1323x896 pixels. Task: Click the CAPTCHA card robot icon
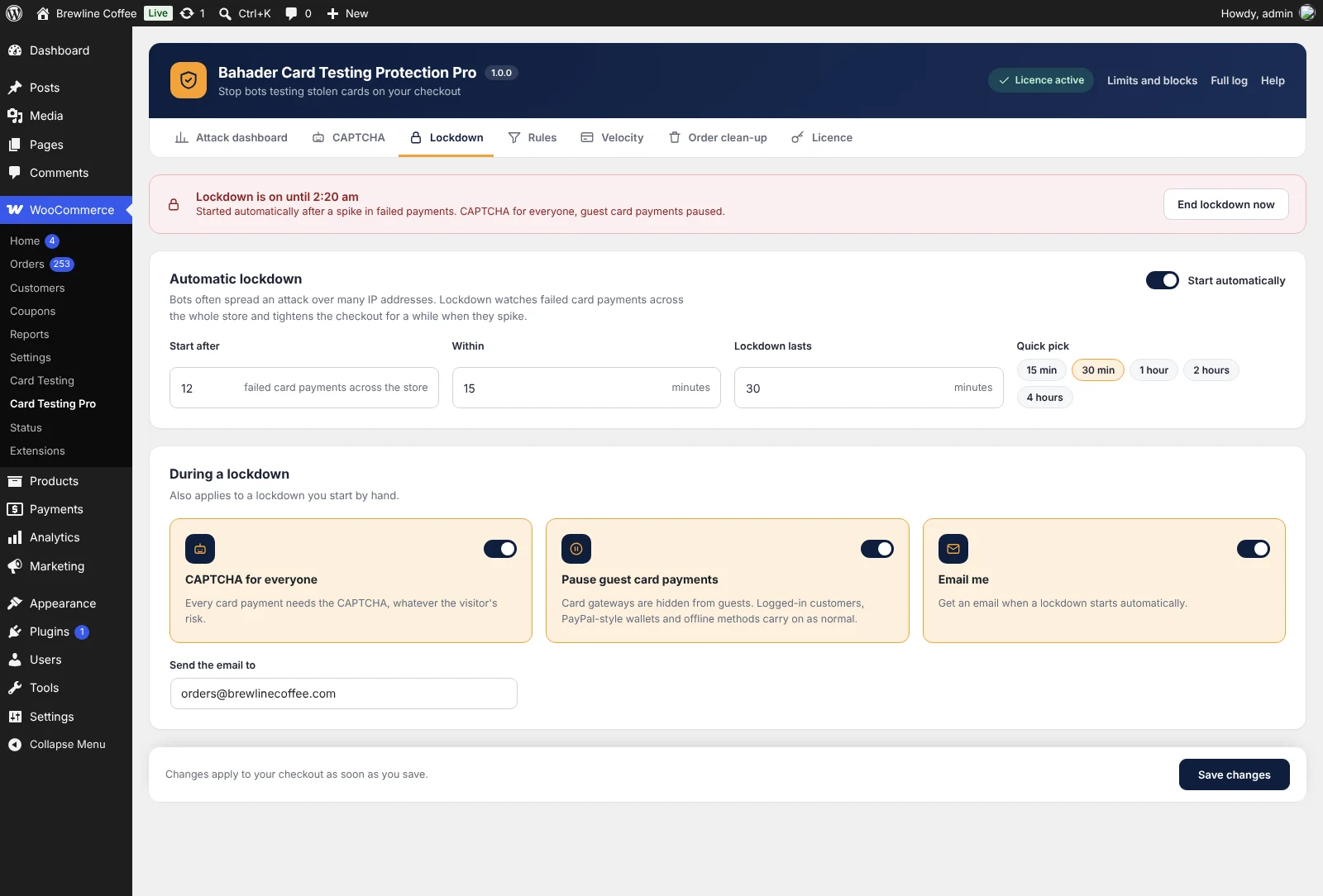pos(200,549)
